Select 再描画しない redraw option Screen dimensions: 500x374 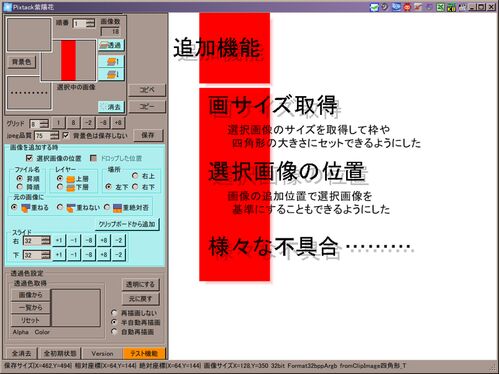tap(114, 313)
